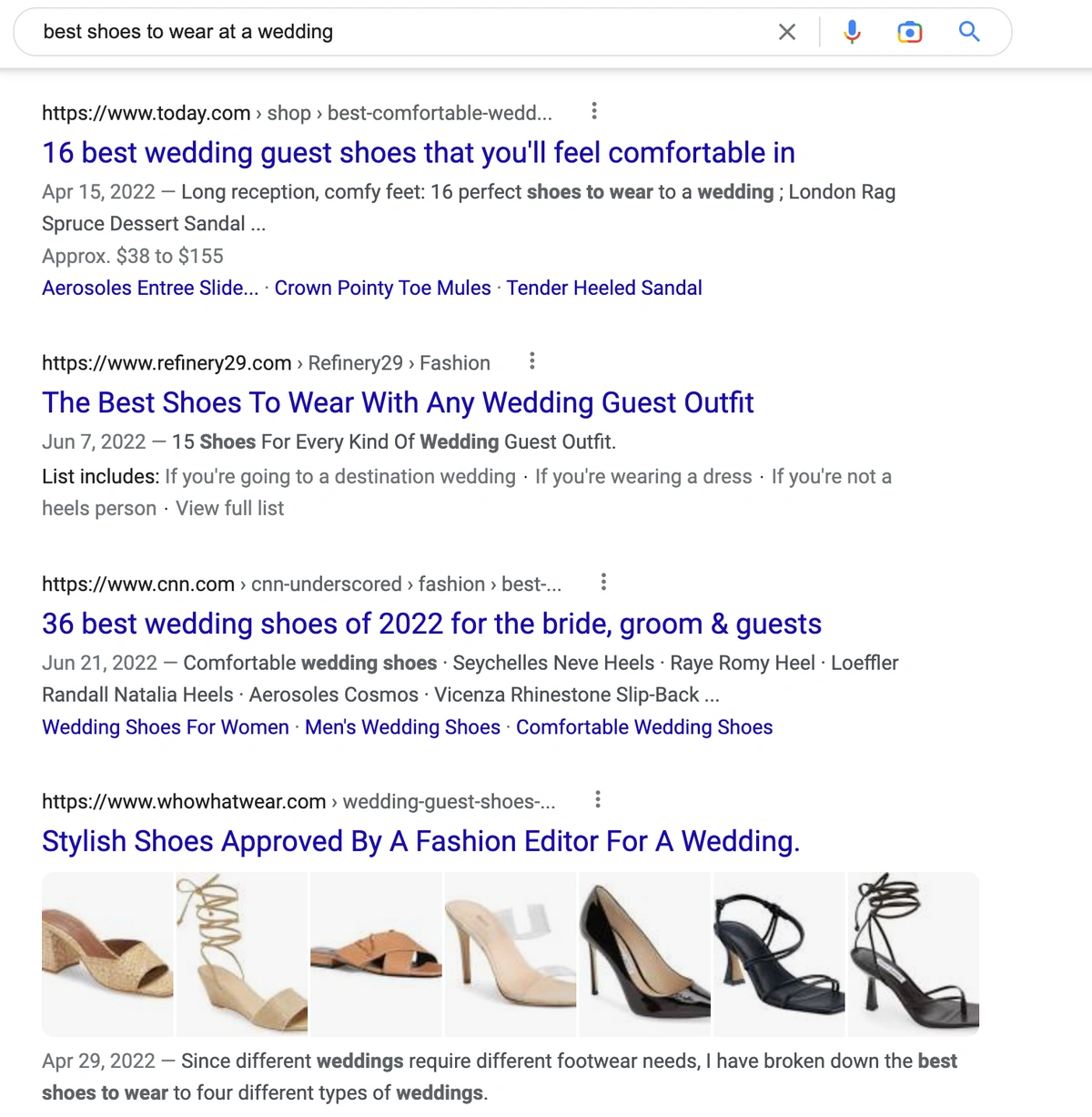Open the three-dot menu for refinery29.com result
The image size is (1092, 1117).
532,361
